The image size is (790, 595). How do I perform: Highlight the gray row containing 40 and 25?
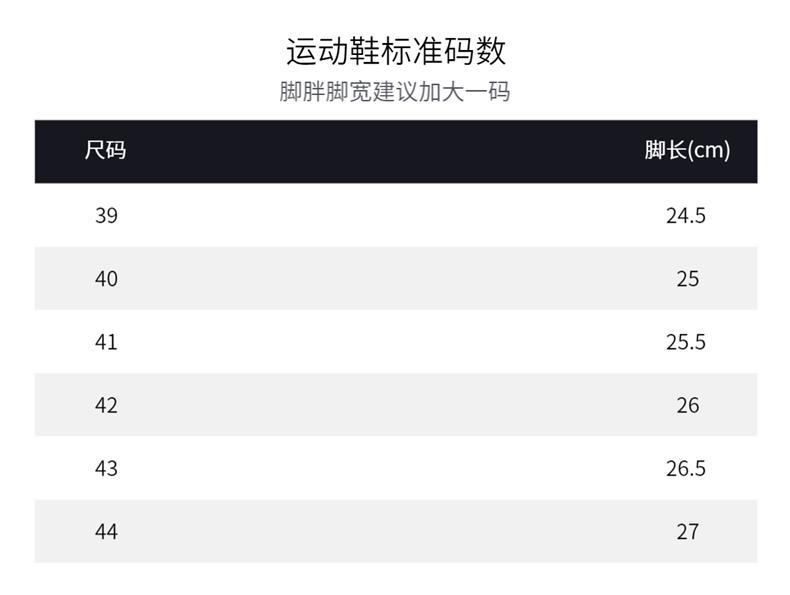(396, 278)
